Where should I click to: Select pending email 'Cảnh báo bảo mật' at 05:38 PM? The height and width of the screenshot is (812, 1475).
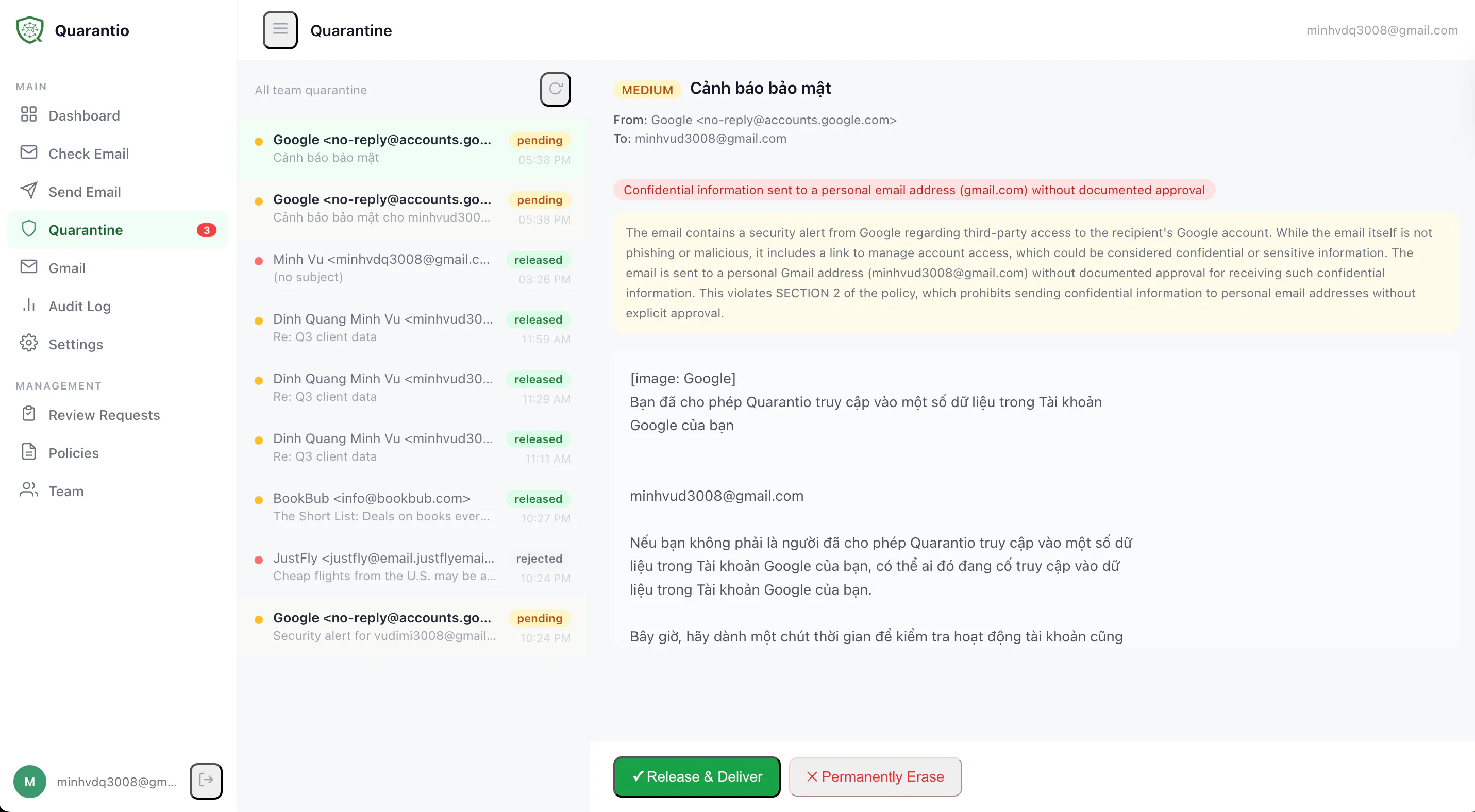coord(413,149)
